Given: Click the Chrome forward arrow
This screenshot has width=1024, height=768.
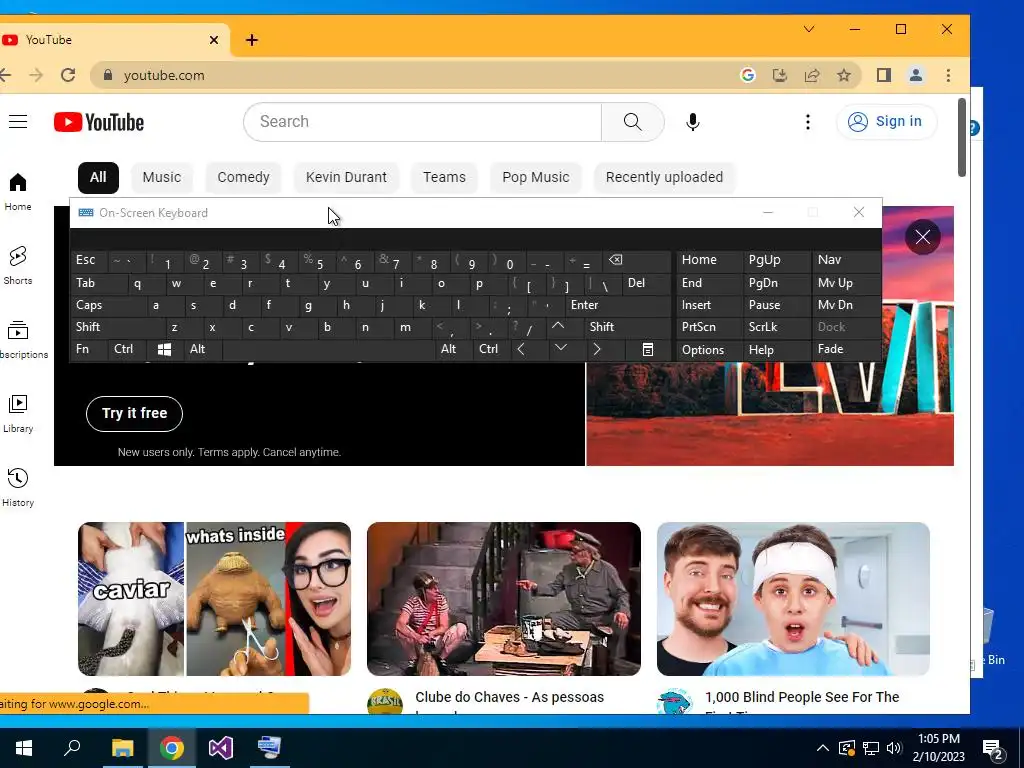Looking at the screenshot, I should (36, 75).
